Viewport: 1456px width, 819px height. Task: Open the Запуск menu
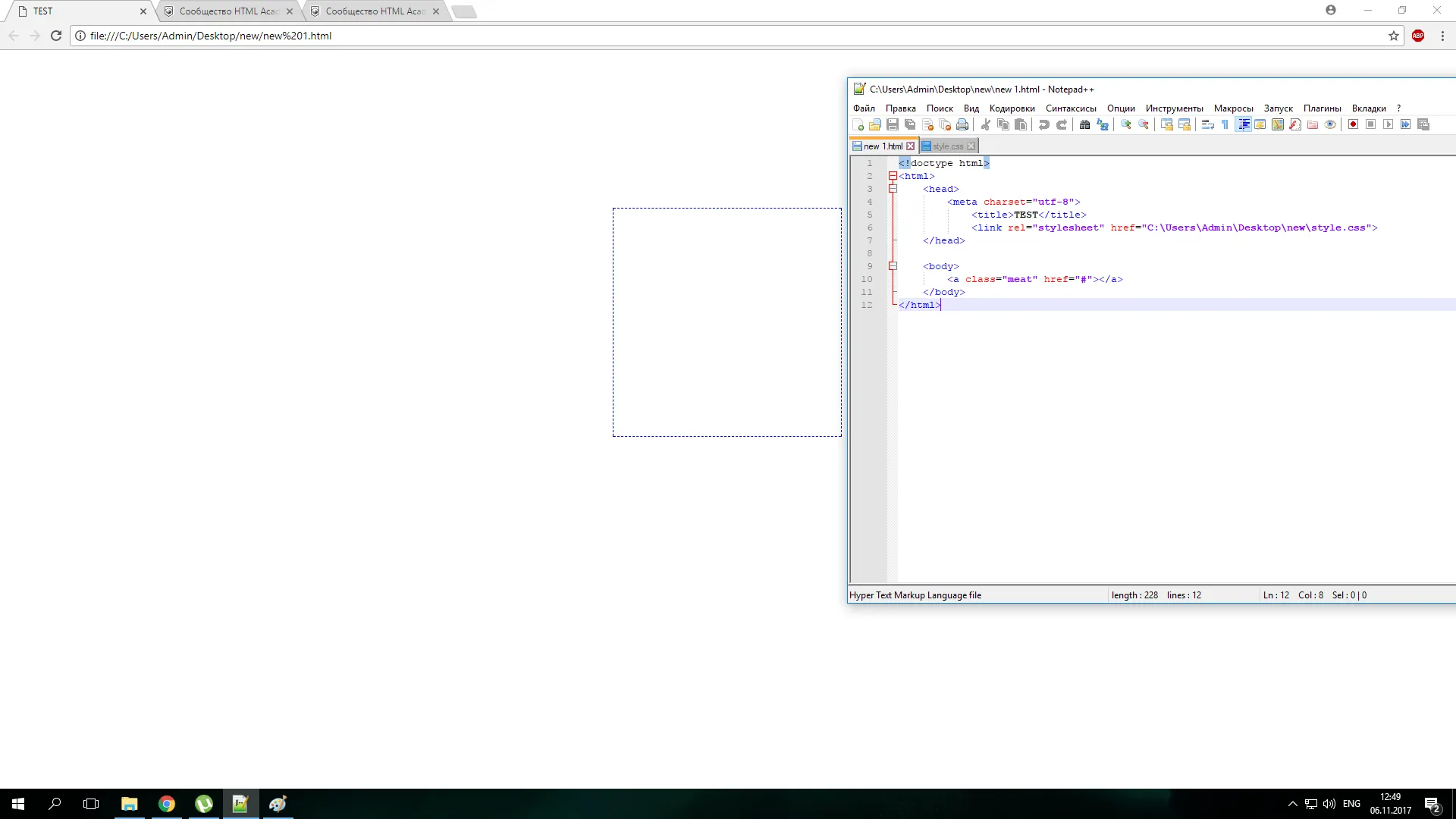pos(1278,108)
